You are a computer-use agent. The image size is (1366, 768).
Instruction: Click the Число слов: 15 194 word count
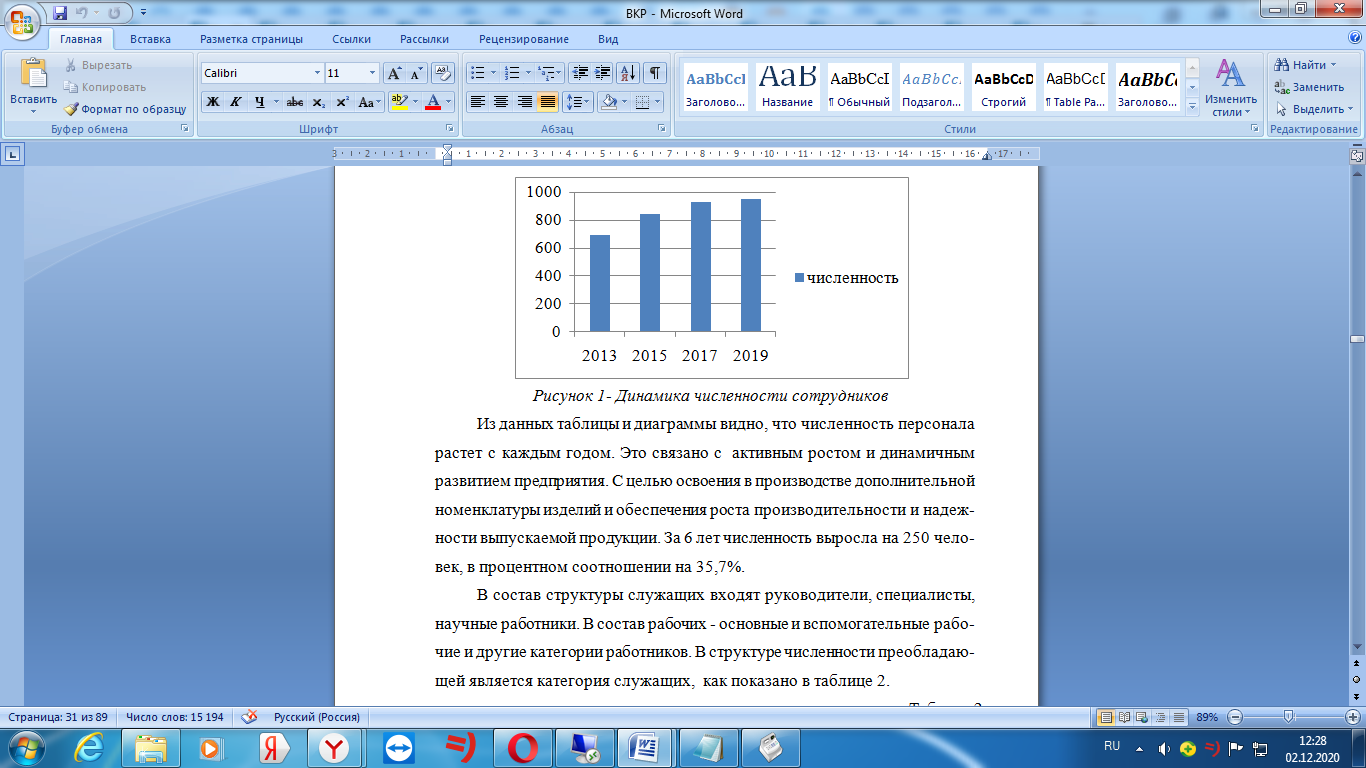(x=174, y=717)
